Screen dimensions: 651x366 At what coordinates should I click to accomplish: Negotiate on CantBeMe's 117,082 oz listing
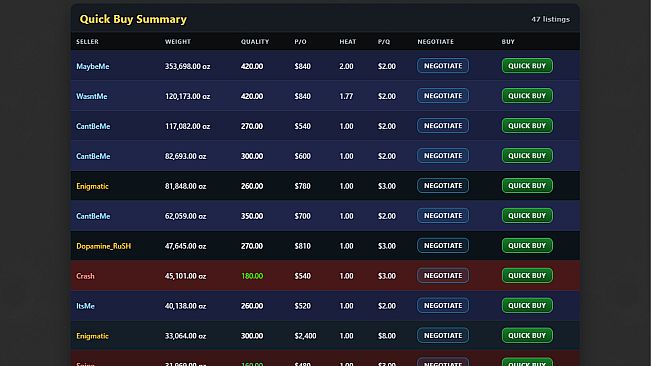point(443,125)
